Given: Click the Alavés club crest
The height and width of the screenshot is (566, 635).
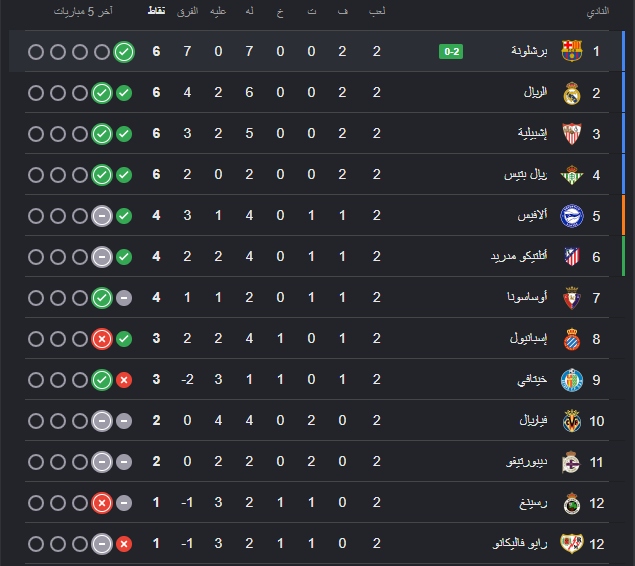Looking at the screenshot, I should (571, 216).
